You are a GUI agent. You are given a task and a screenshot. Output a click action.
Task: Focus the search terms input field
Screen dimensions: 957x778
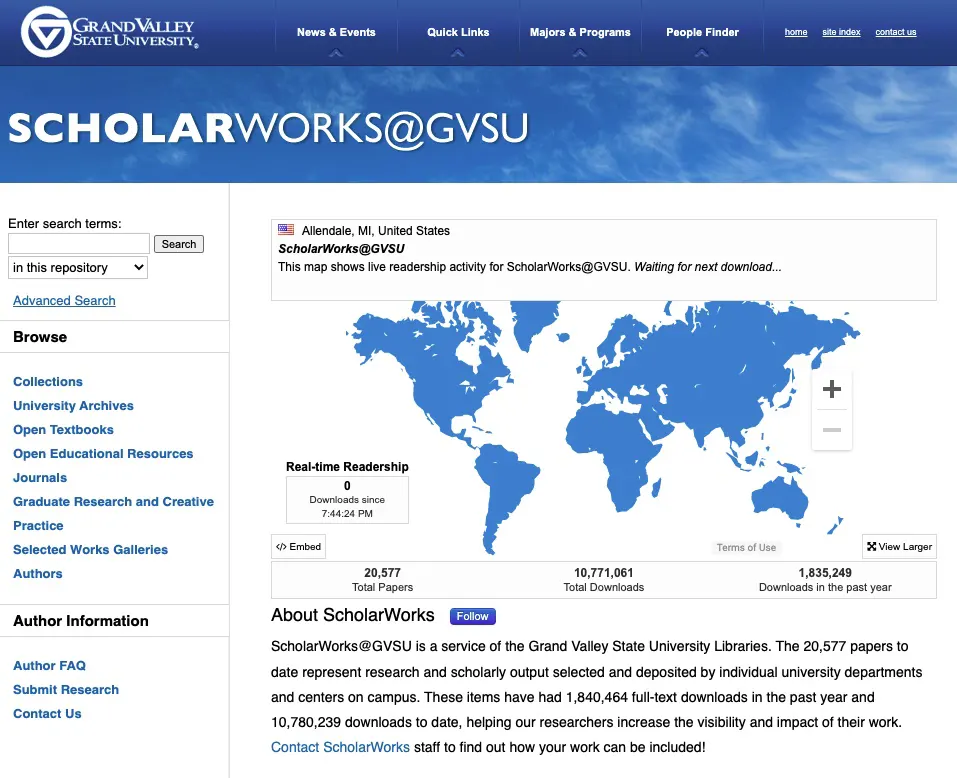click(x=79, y=243)
